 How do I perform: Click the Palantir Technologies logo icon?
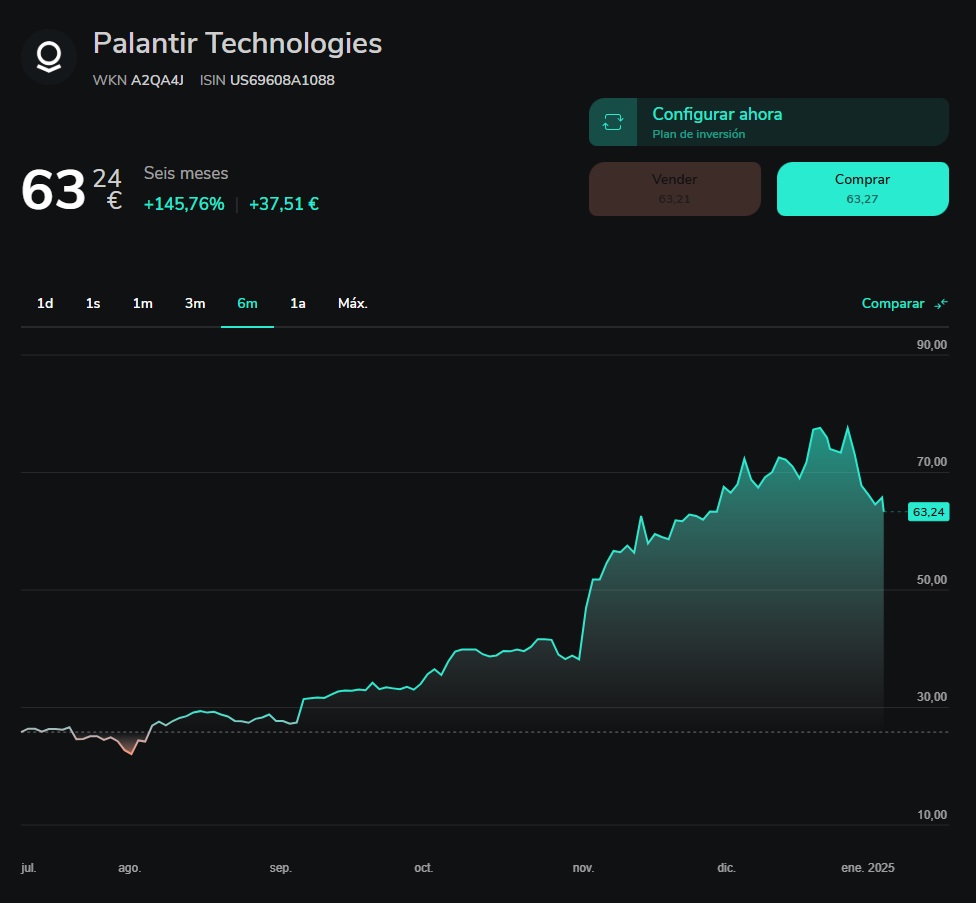[48, 56]
